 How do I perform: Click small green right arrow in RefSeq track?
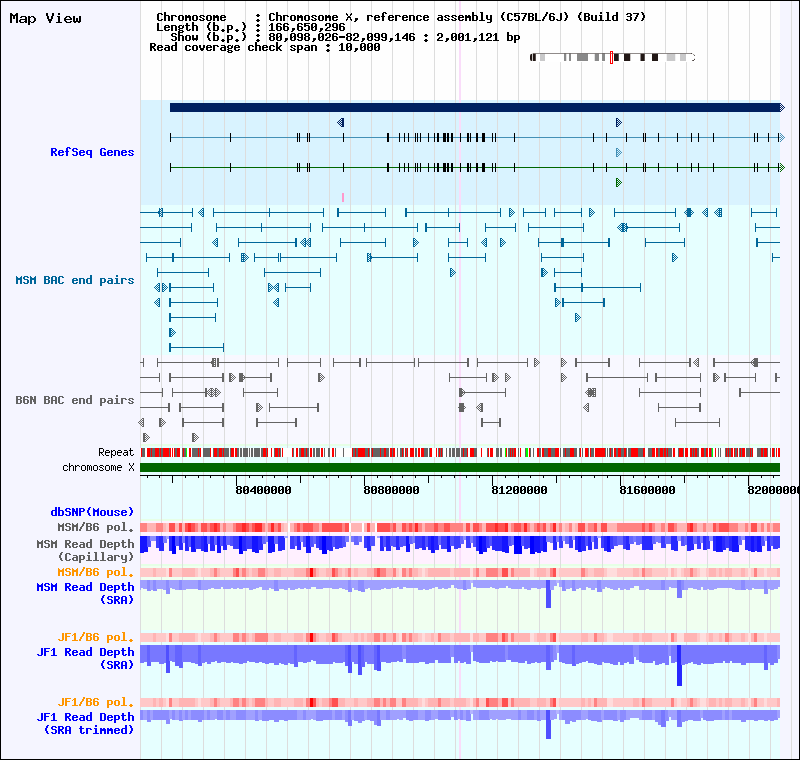(619, 182)
